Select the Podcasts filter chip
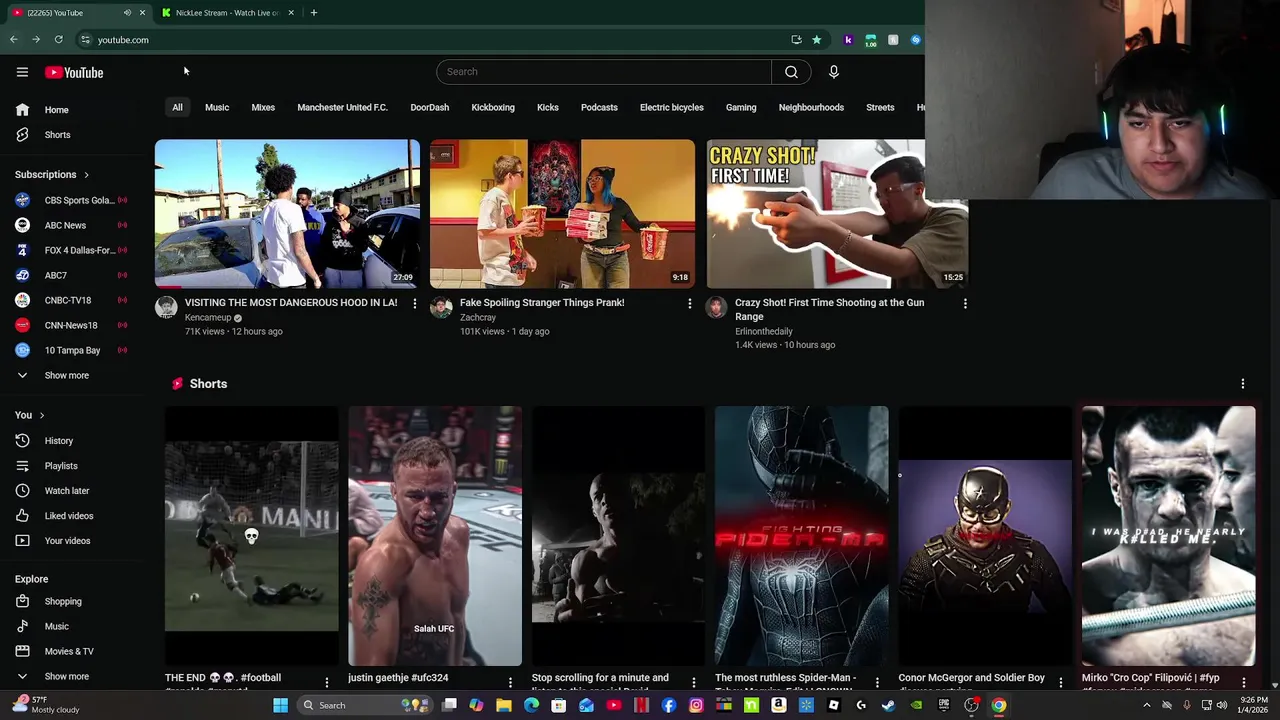 pyautogui.click(x=599, y=107)
